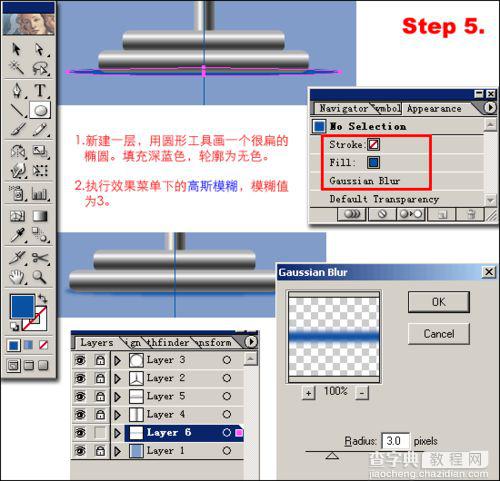Select the Eyedropper tool
The height and width of the screenshot is (481, 500).
coord(17,235)
